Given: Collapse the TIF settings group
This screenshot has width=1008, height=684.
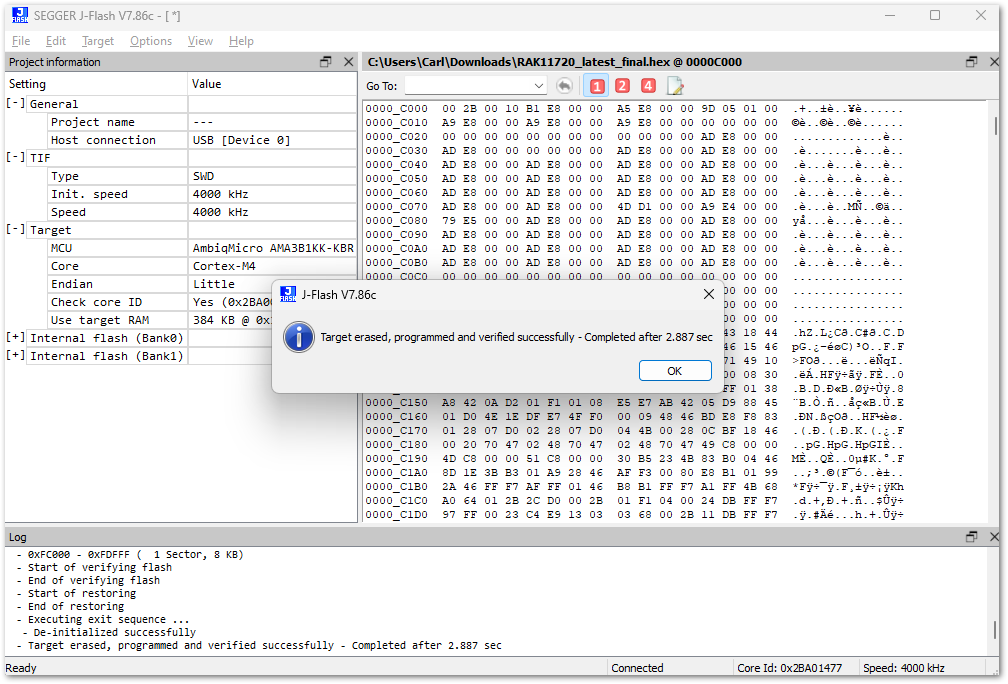Looking at the screenshot, I should (x=15, y=157).
